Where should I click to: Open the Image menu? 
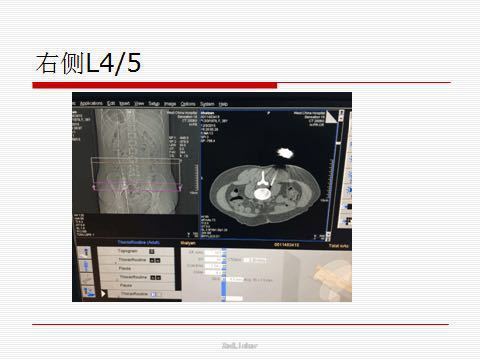coord(170,104)
